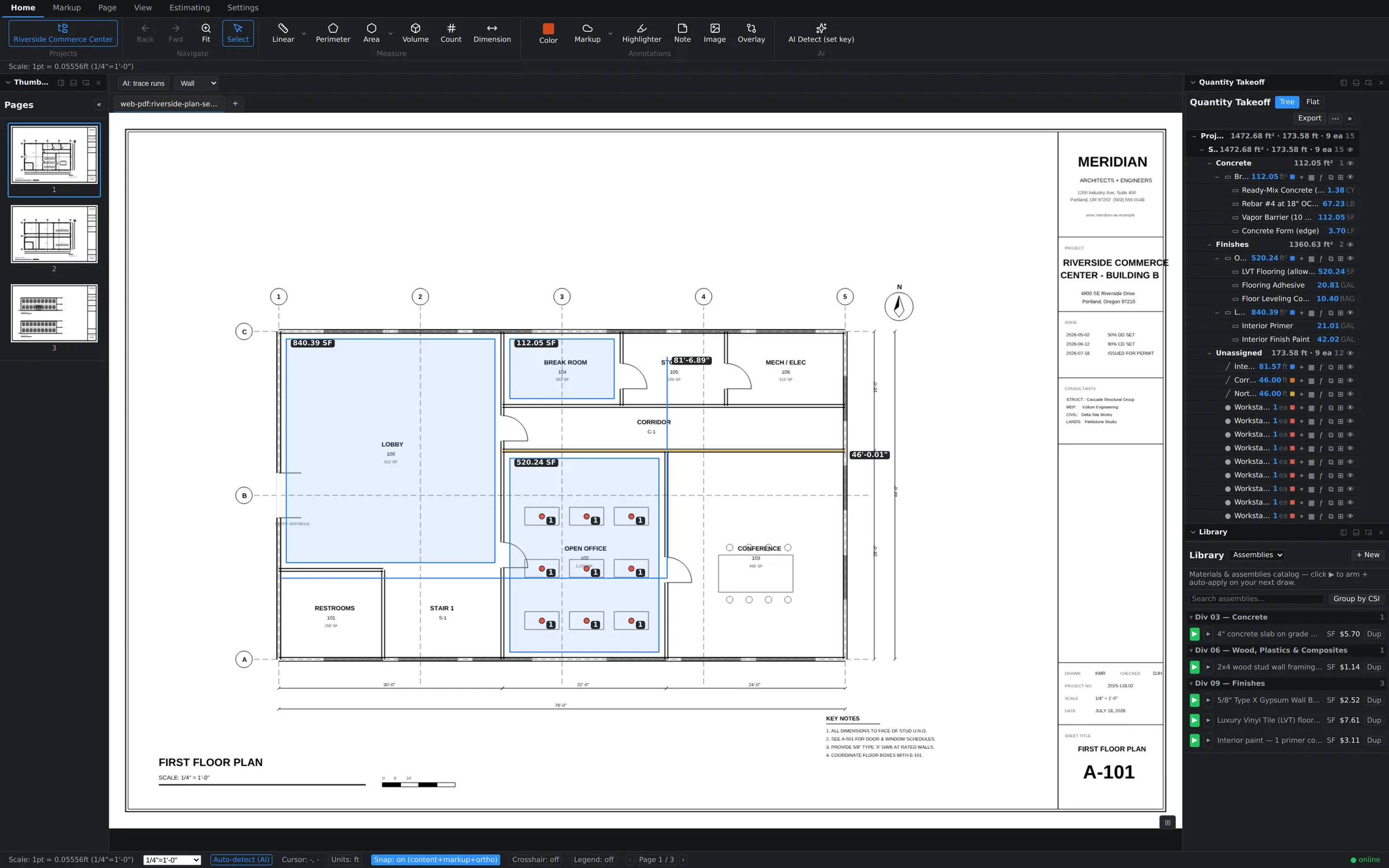The image size is (1389, 868).
Task: Open the Settings menu tab
Action: [x=242, y=8]
